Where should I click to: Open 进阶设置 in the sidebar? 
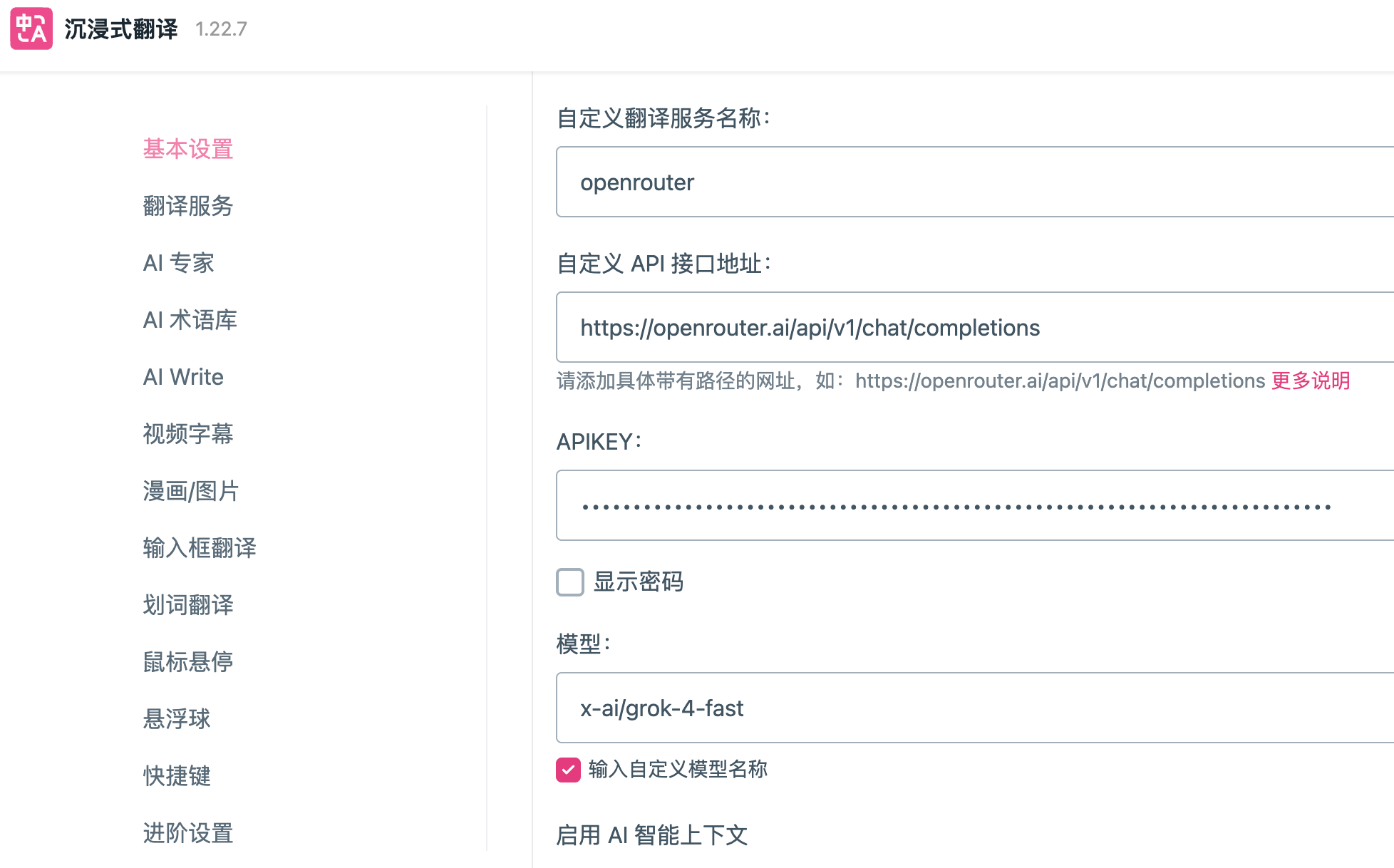coord(188,833)
